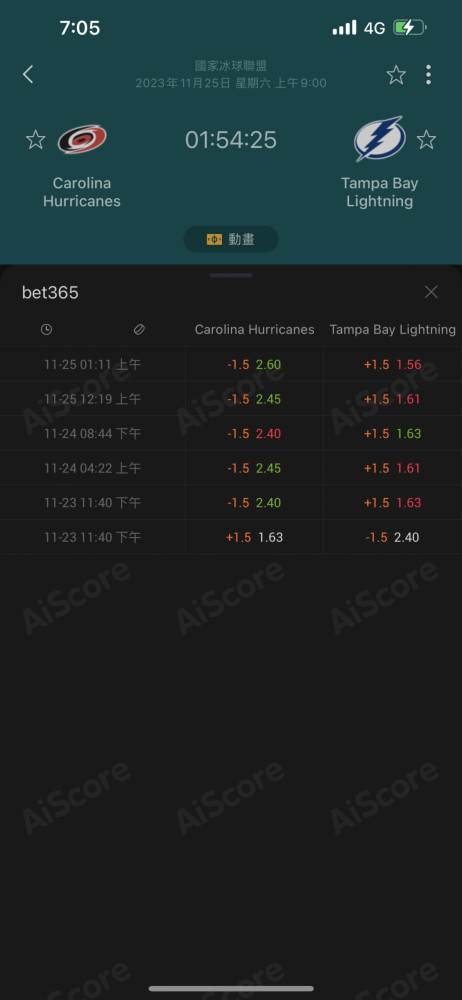
Task: Tap the back arrow icon
Action: click(x=27, y=75)
